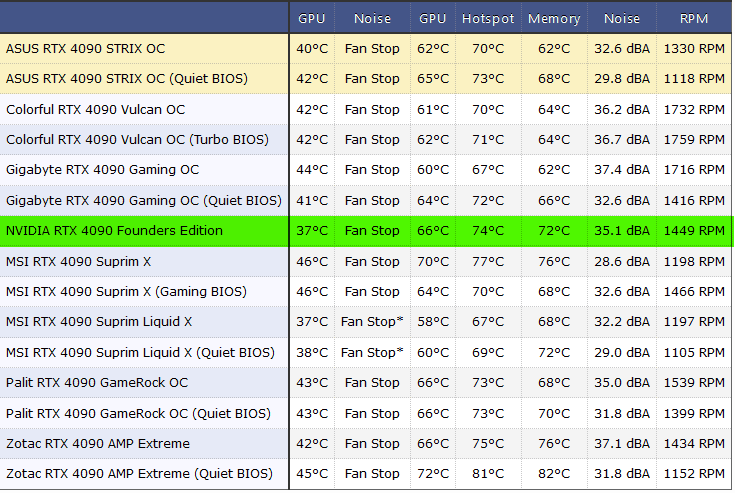Click the 37.4 dBA noise value
The width and height of the screenshot is (735, 493).
point(622,170)
